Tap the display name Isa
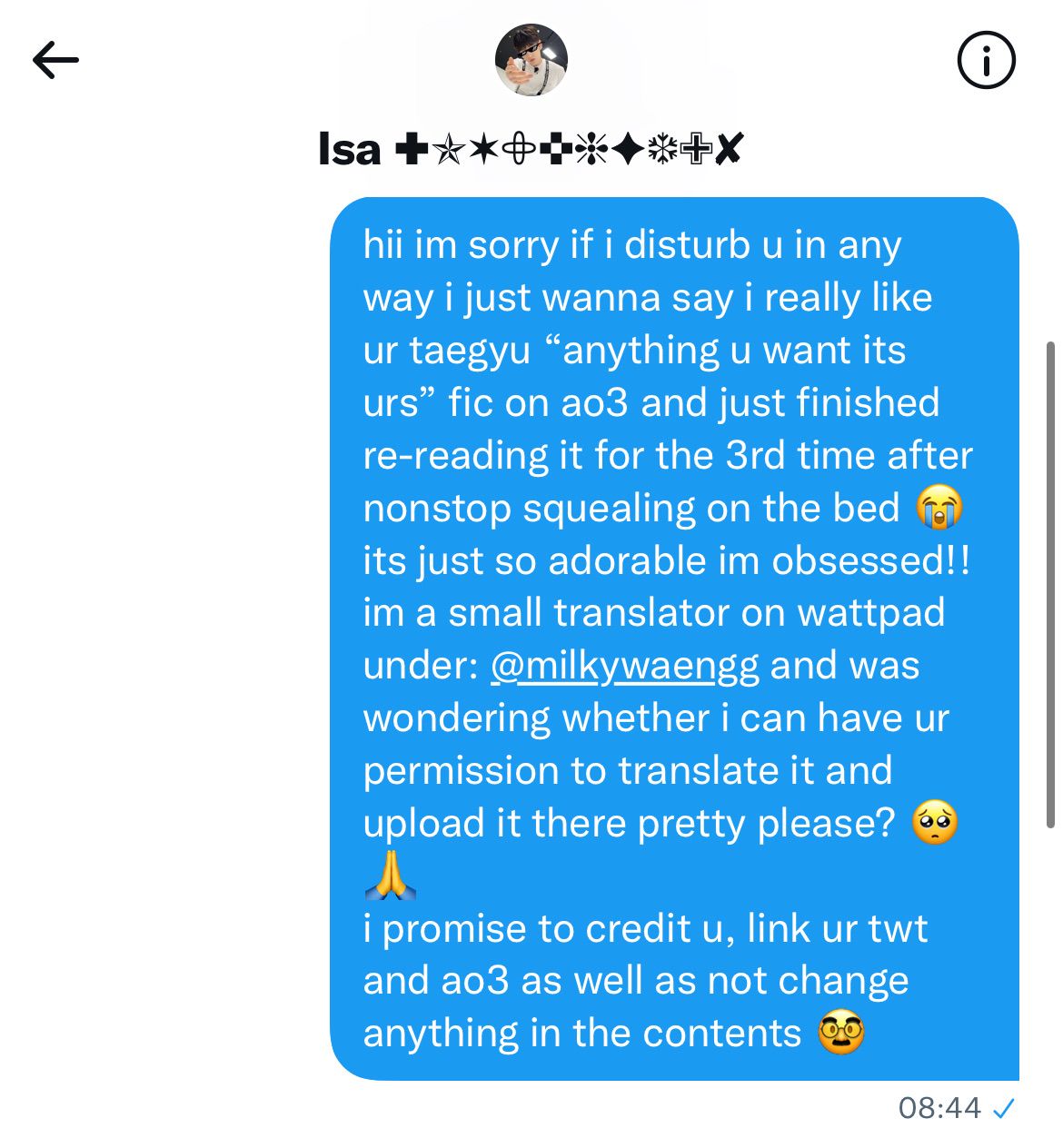1063x1148 pixels. click(349, 148)
